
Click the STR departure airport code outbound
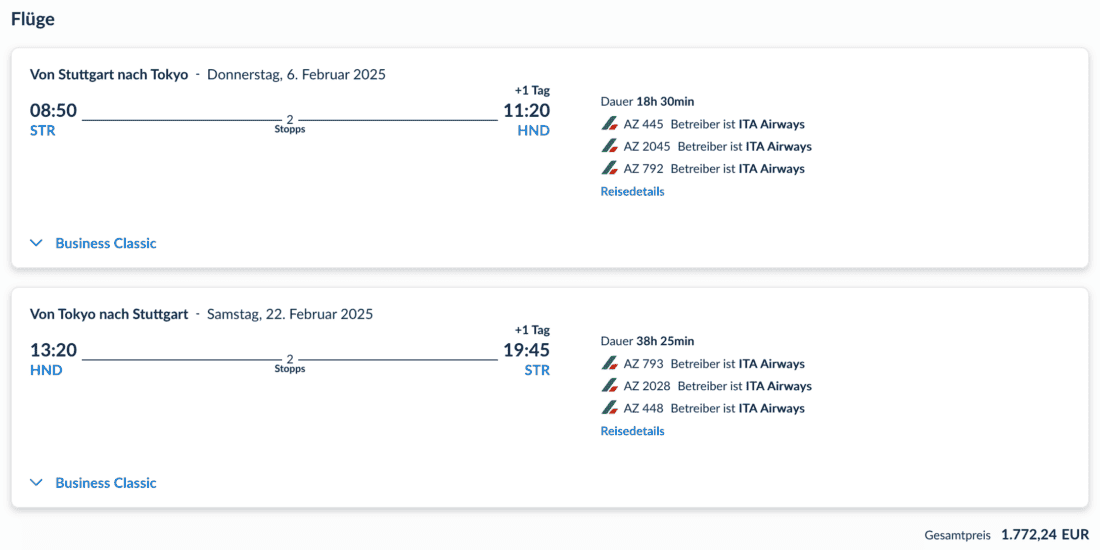click(43, 131)
